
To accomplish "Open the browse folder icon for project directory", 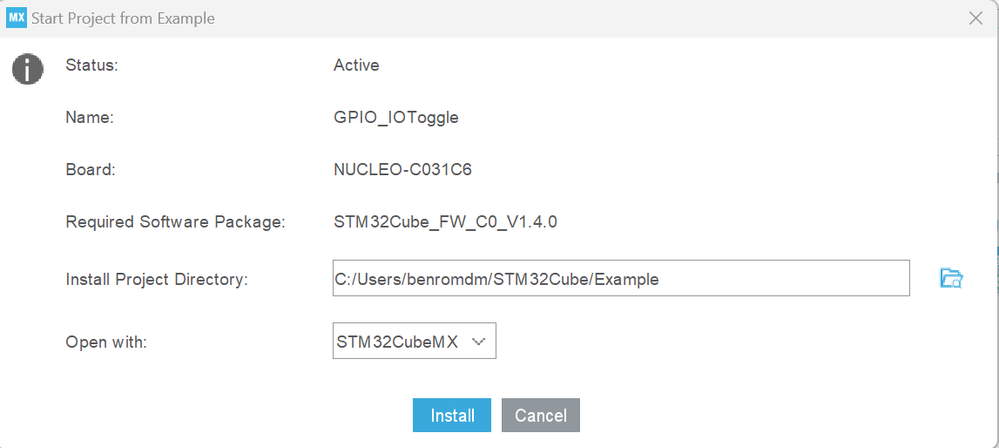I will click(x=950, y=278).
